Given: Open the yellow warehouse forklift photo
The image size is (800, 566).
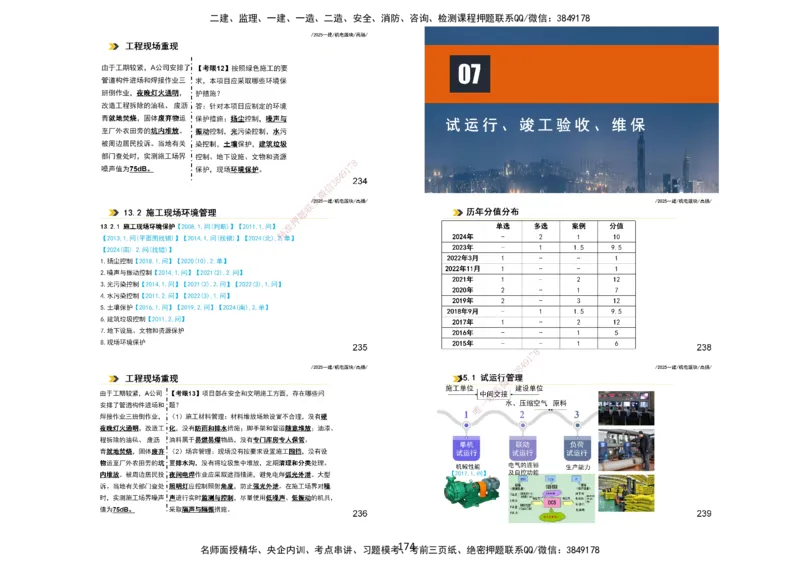Looking at the screenshot, I should click(x=626, y=493).
